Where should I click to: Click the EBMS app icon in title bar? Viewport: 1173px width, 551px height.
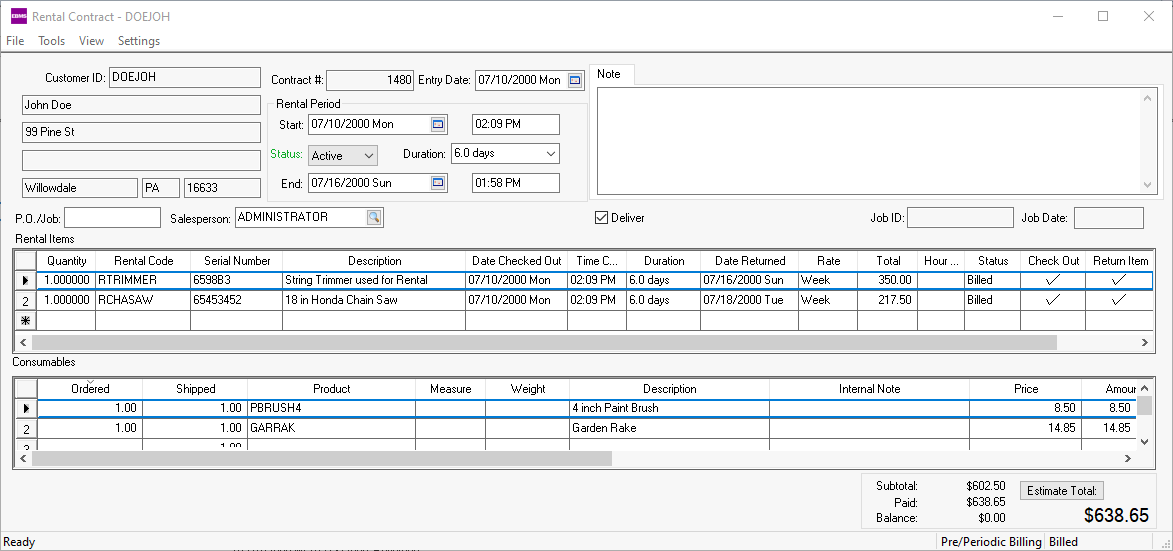[18, 16]
